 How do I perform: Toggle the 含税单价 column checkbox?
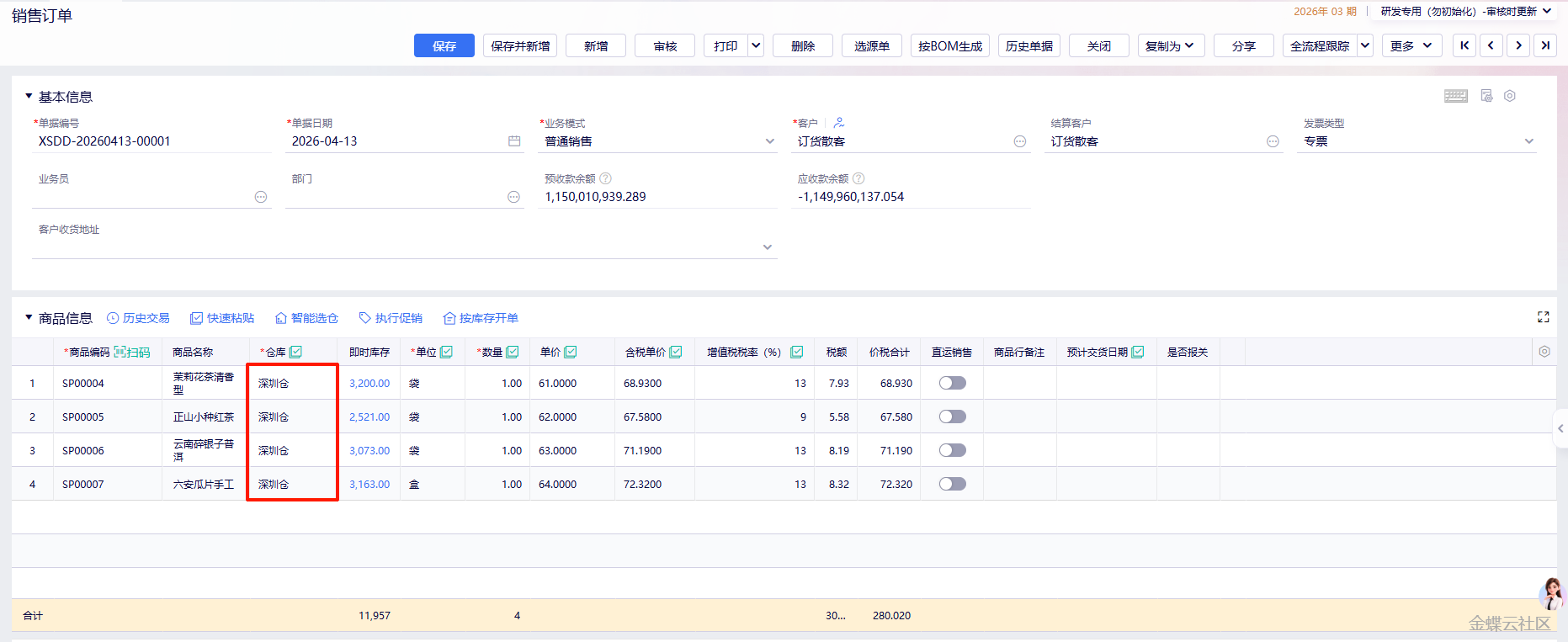[676, 352]
